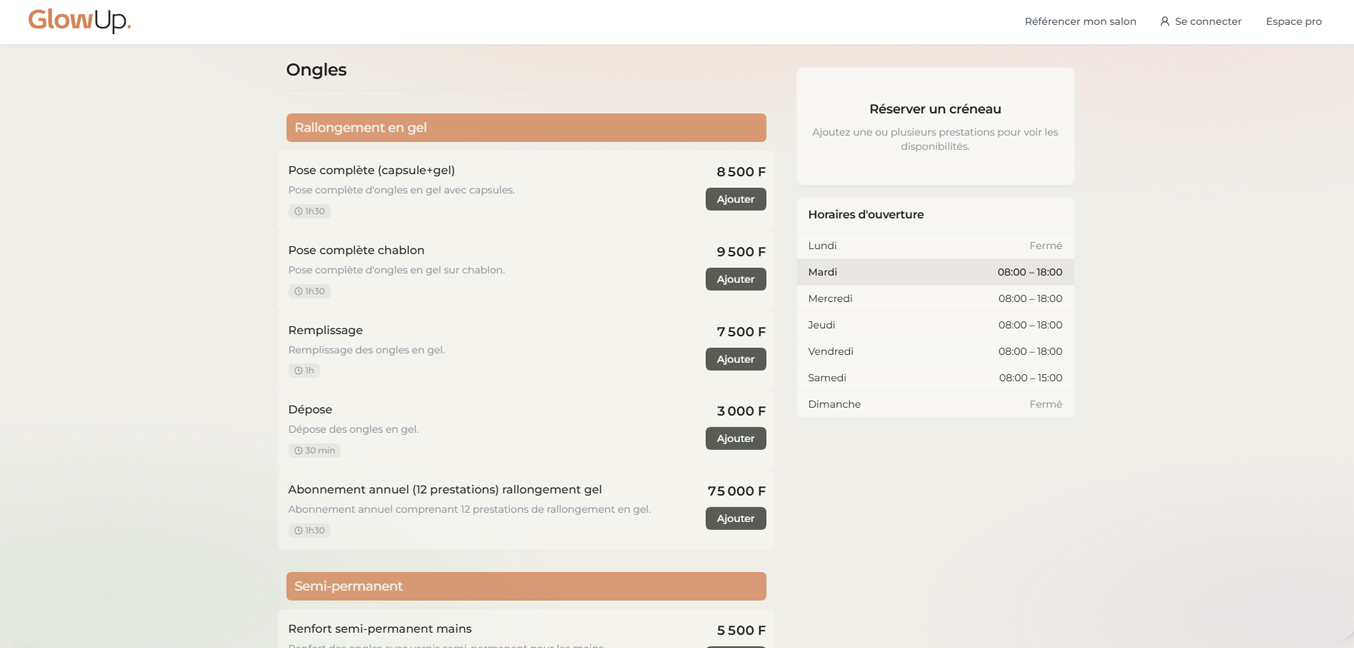The image size is (1354, 648).
Task: Select the Mercredi opening hours row
Action: pos(935,299)
